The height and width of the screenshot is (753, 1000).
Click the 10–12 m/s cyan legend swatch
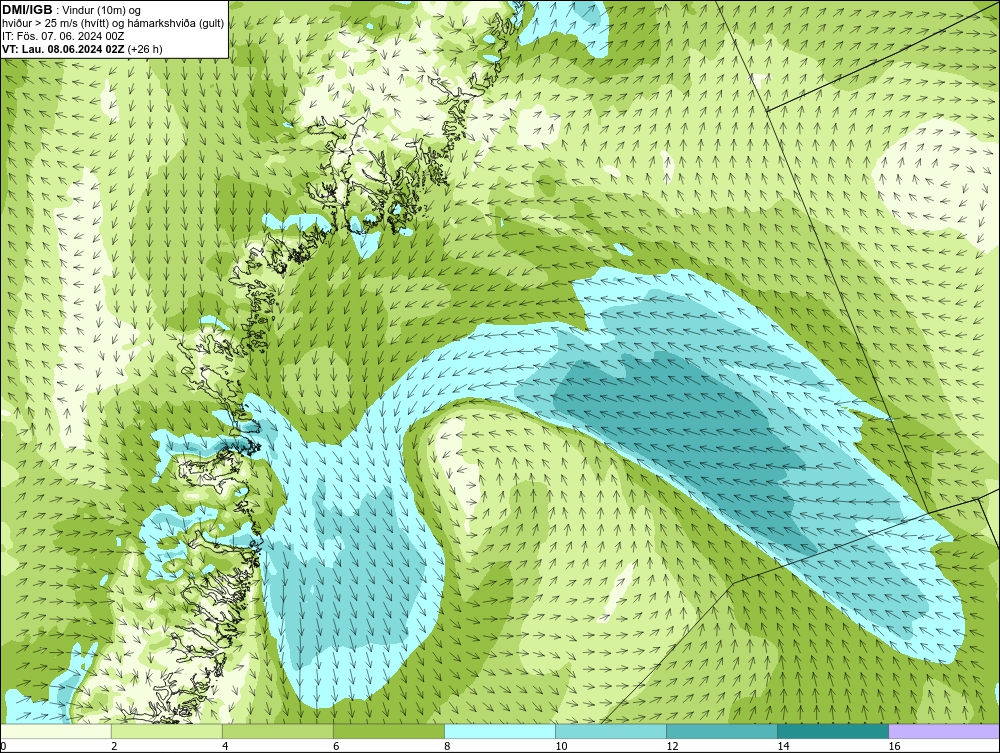611,731
